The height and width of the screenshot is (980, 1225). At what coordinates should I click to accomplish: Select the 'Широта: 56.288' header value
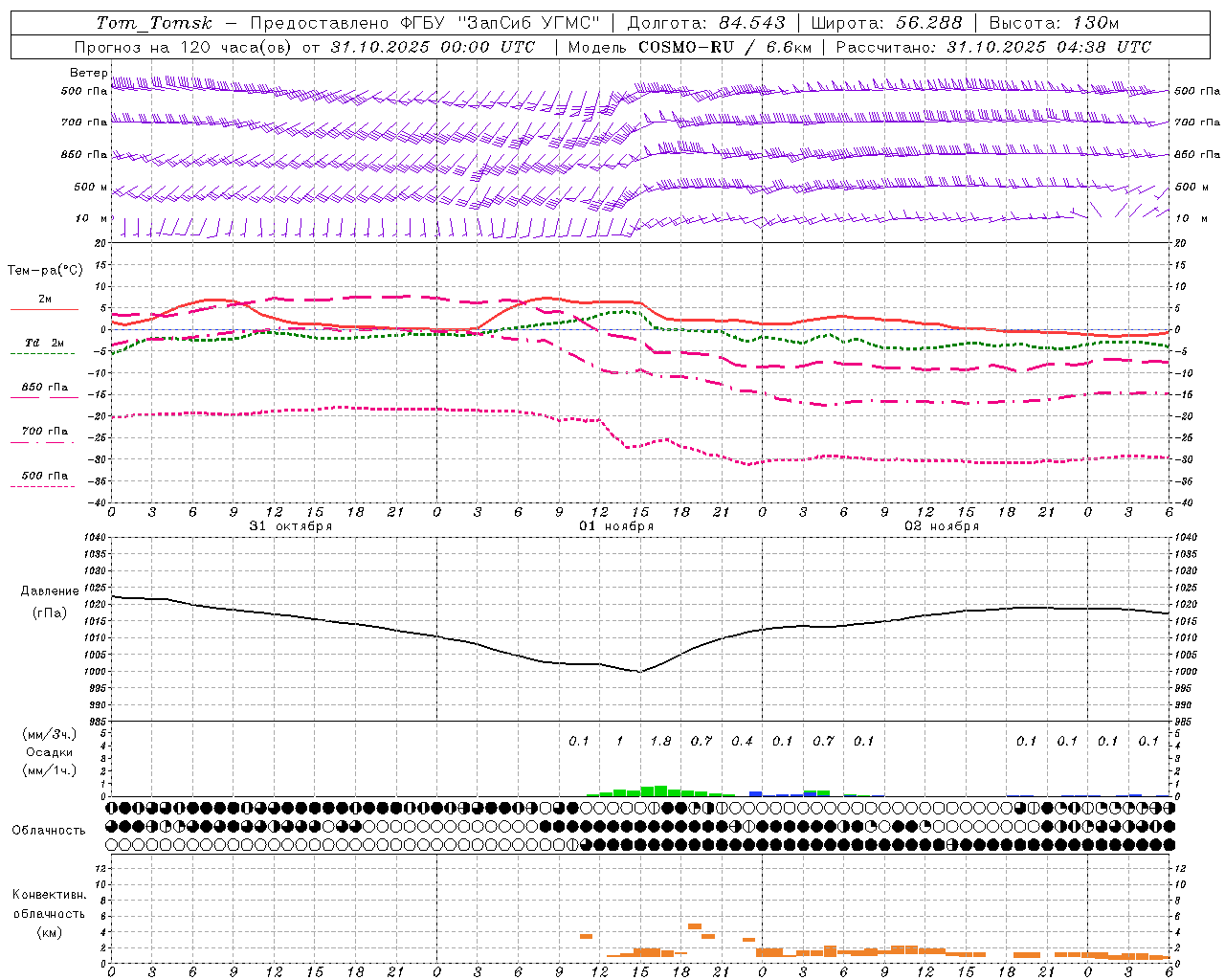click(886, 23)
